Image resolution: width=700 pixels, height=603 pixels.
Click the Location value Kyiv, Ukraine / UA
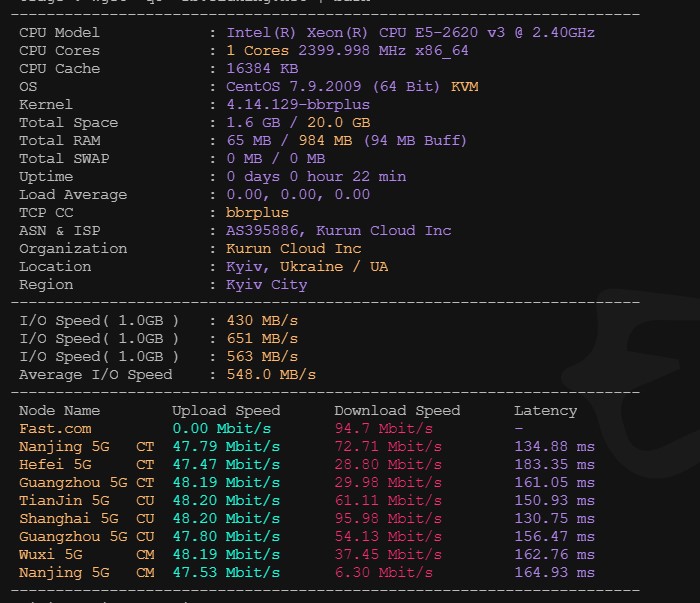(307, 266)
